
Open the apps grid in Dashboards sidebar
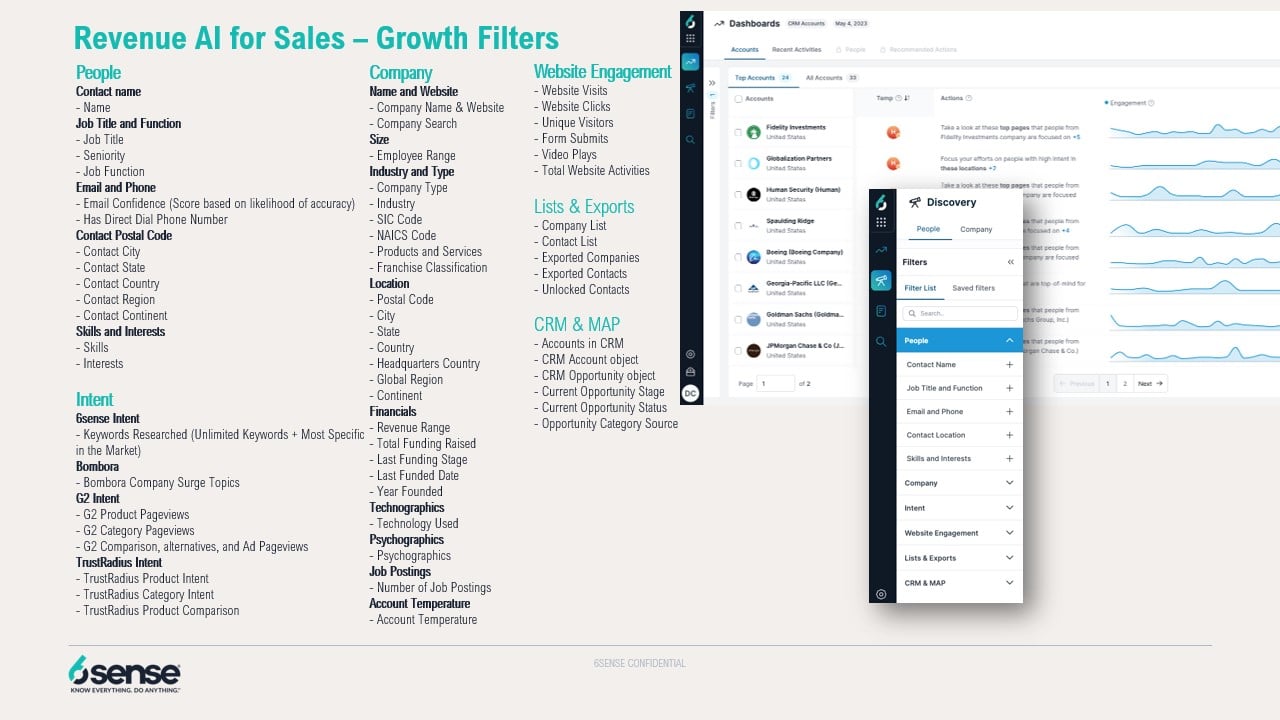click(690, 39)
